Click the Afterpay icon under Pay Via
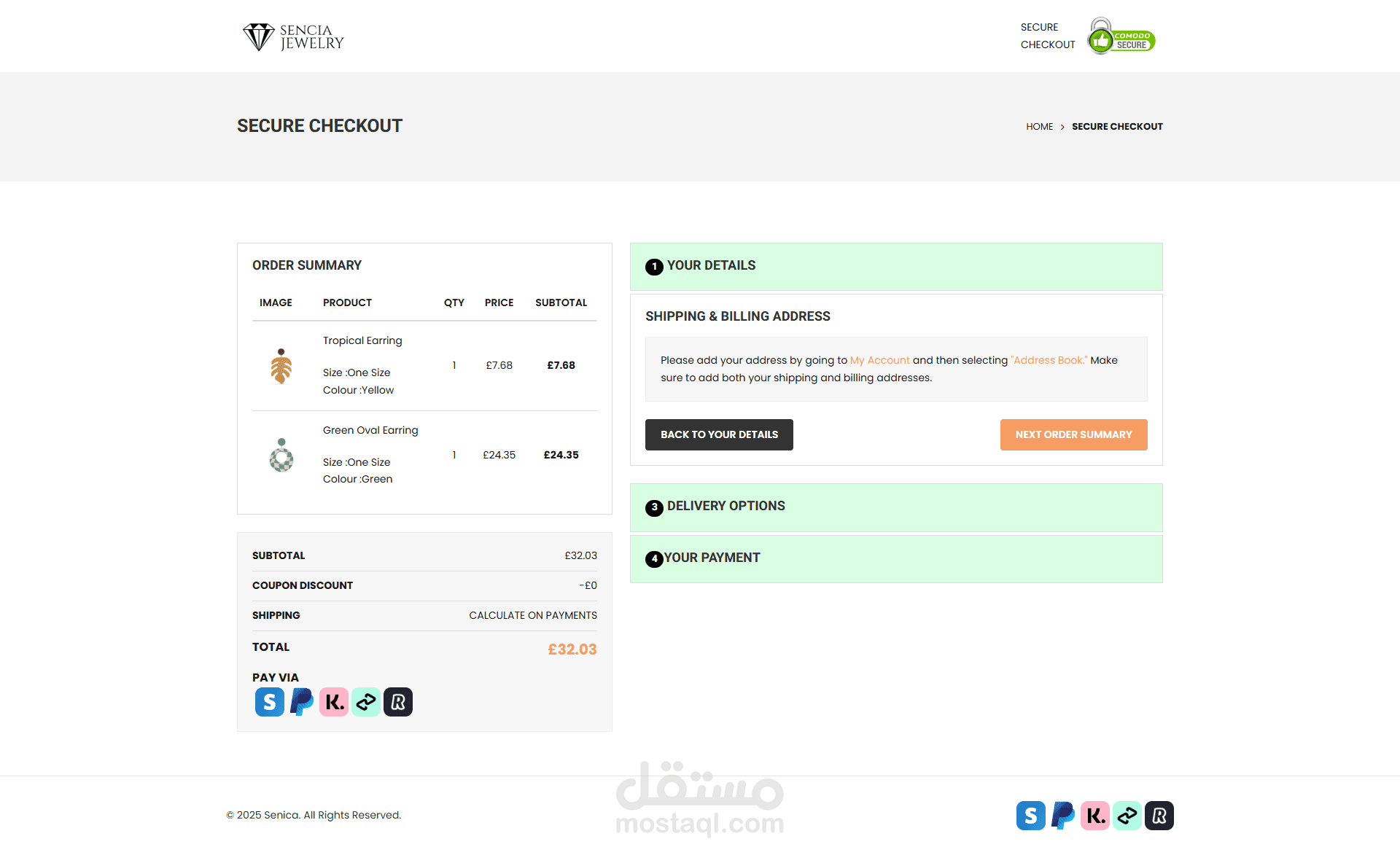Viewport: 1400px width, 855px height. point(366,702)
